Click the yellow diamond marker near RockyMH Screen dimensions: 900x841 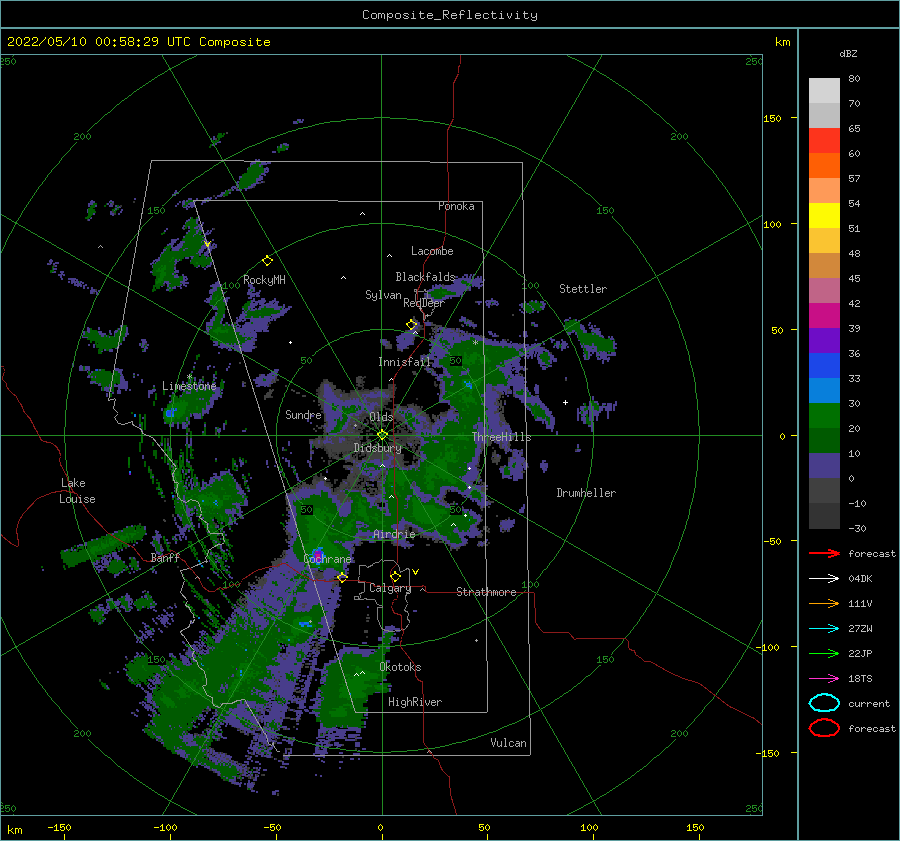(267, 261)
